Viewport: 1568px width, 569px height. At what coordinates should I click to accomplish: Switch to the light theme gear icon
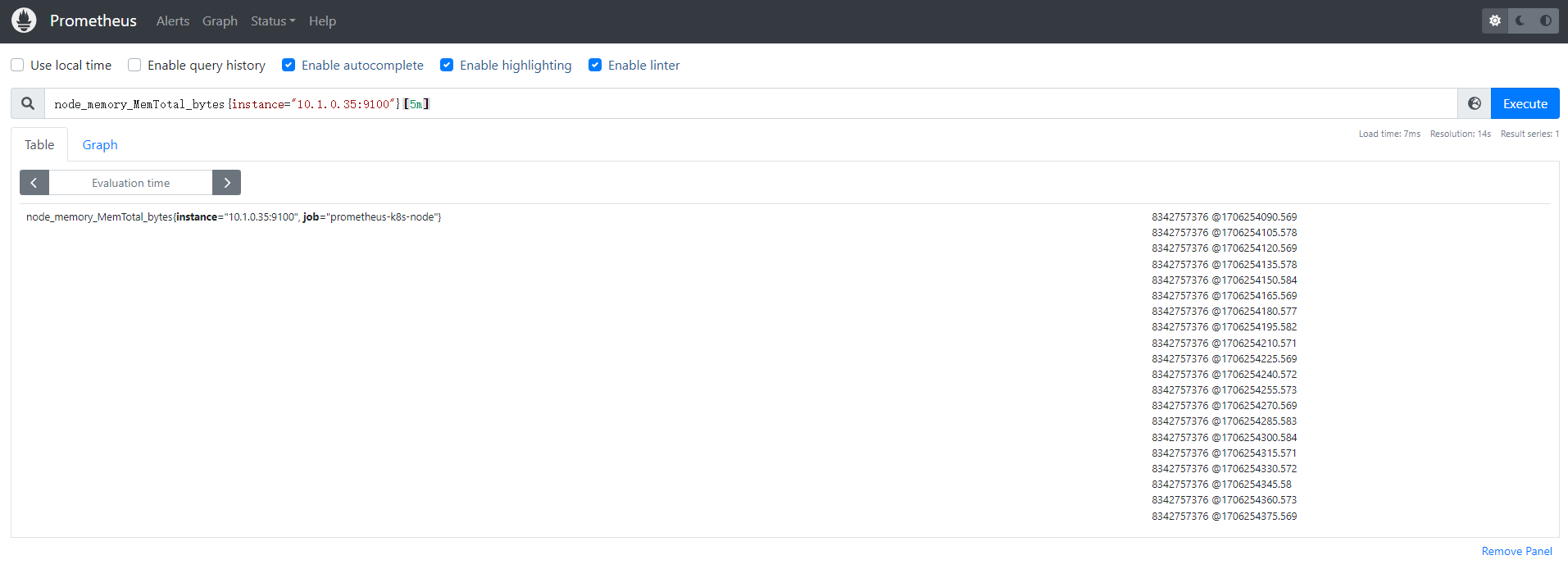coord(1495,20)
